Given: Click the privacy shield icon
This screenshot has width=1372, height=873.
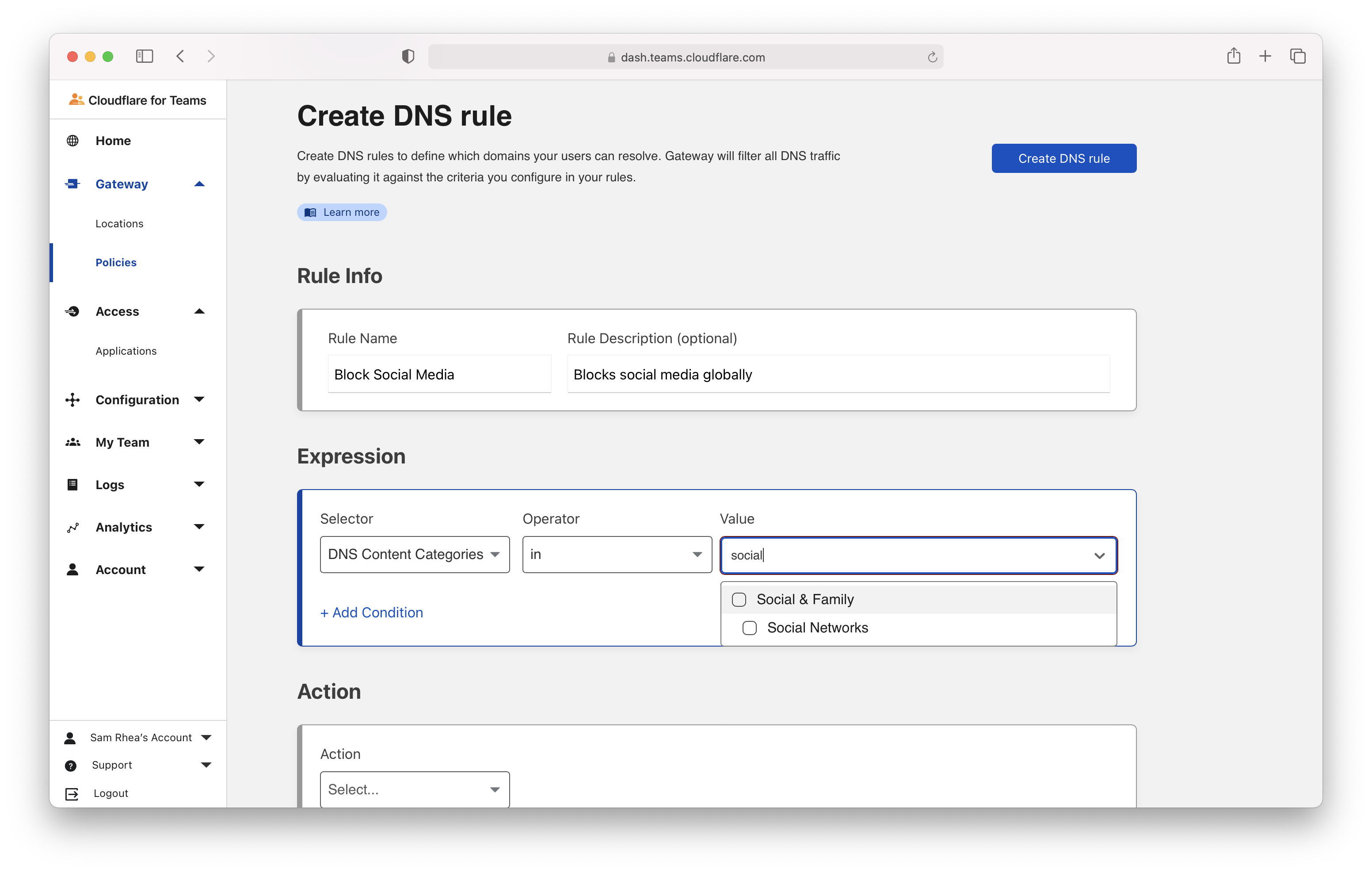Looking at the screenshot, I should [x=408, y=56].
